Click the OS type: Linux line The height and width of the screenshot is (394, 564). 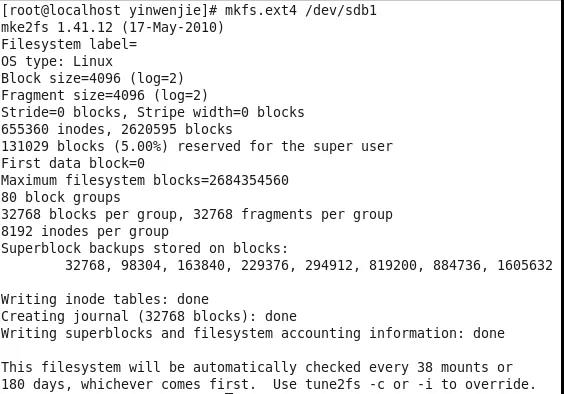57,61
